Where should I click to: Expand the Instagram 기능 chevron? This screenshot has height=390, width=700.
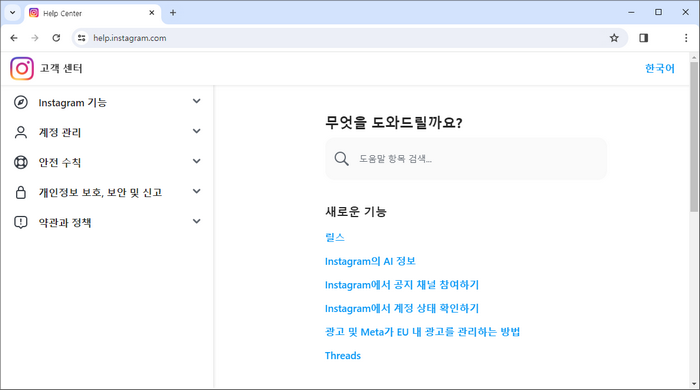point(196,101)
